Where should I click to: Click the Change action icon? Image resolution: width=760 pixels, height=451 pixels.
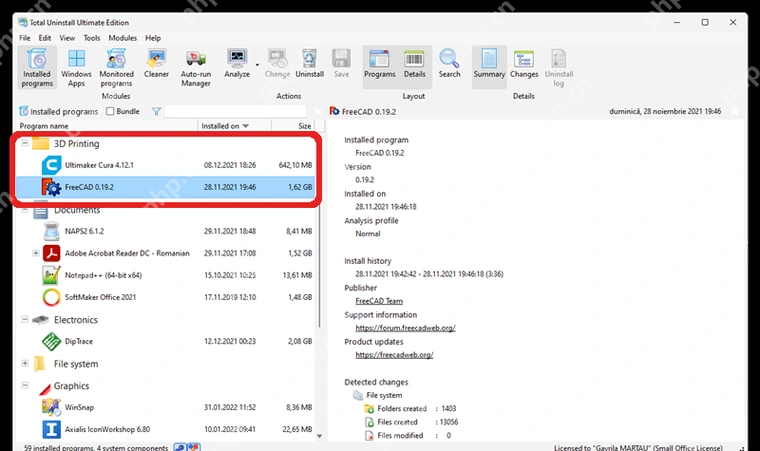tap(277, 64)
